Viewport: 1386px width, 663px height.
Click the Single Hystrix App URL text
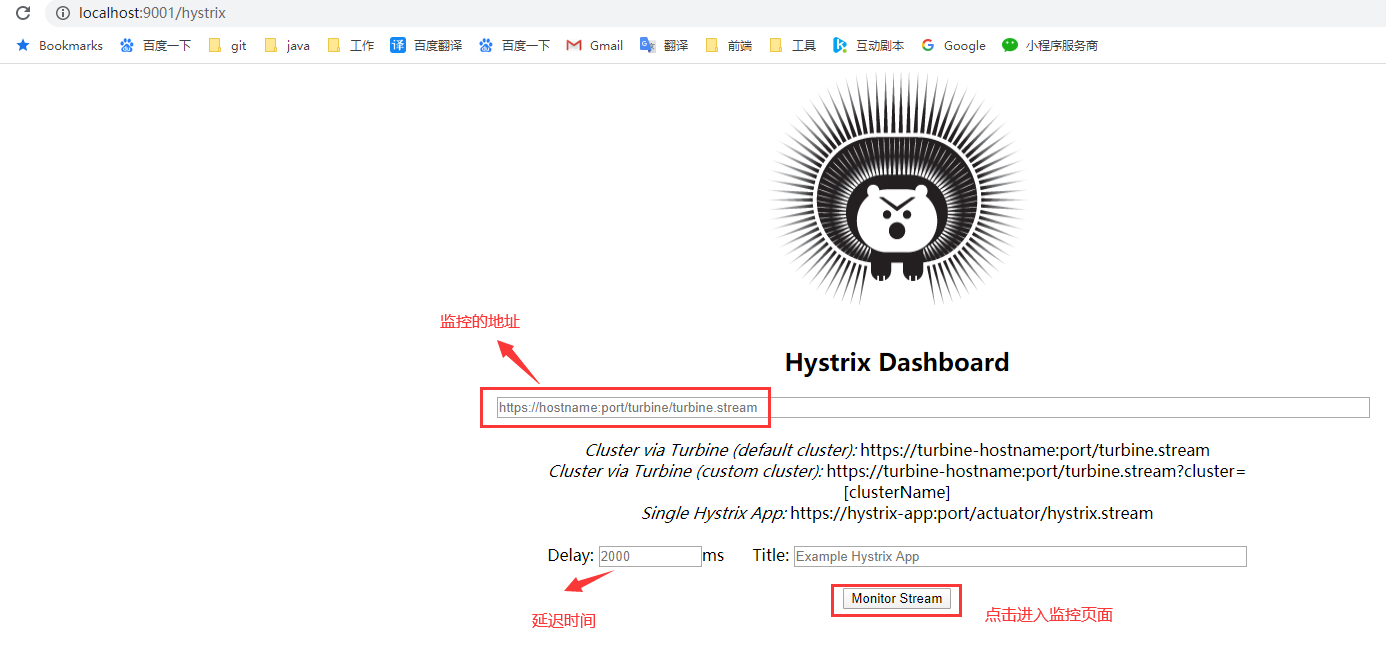coord(971,513)
